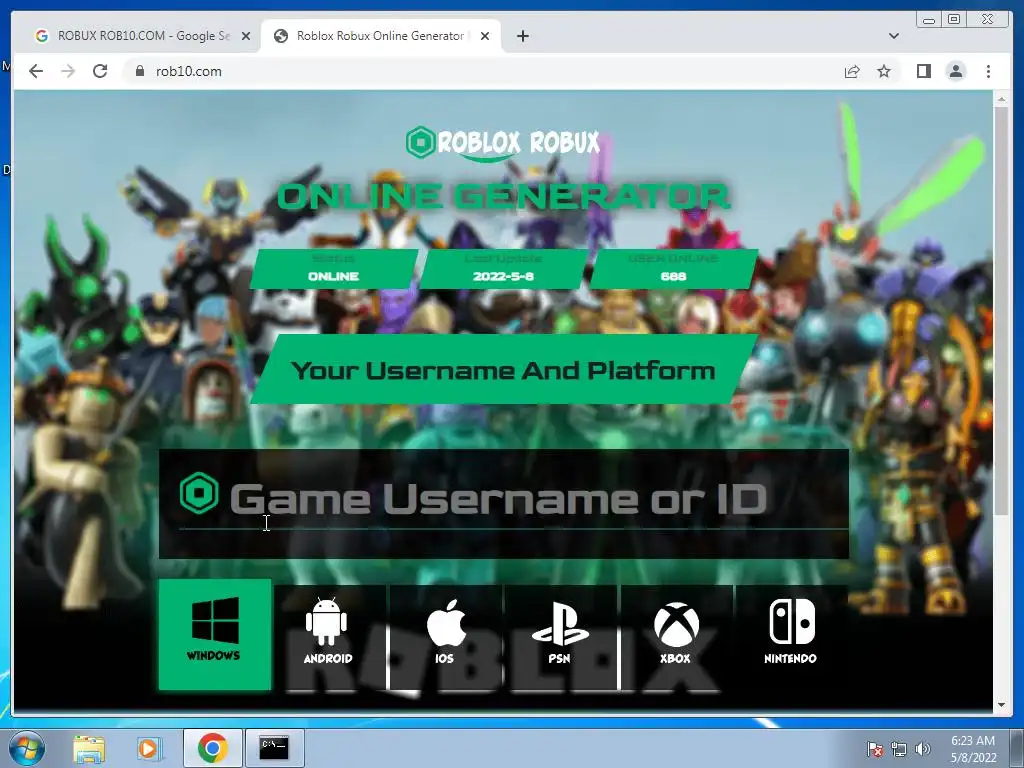Bookmark this page with the star icon
Image resolution: width=1024 pixels, height=768 pixels.
[x=884, y=71]
